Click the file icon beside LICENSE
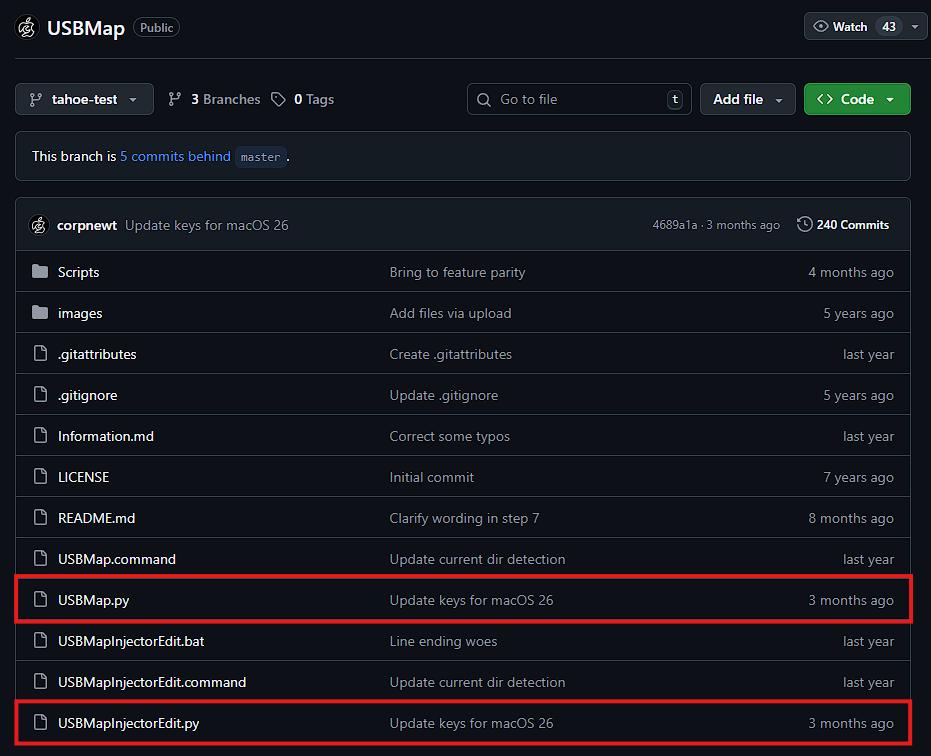Image resolution: width=931 pixels, height=756 pixels. [40, 476]
